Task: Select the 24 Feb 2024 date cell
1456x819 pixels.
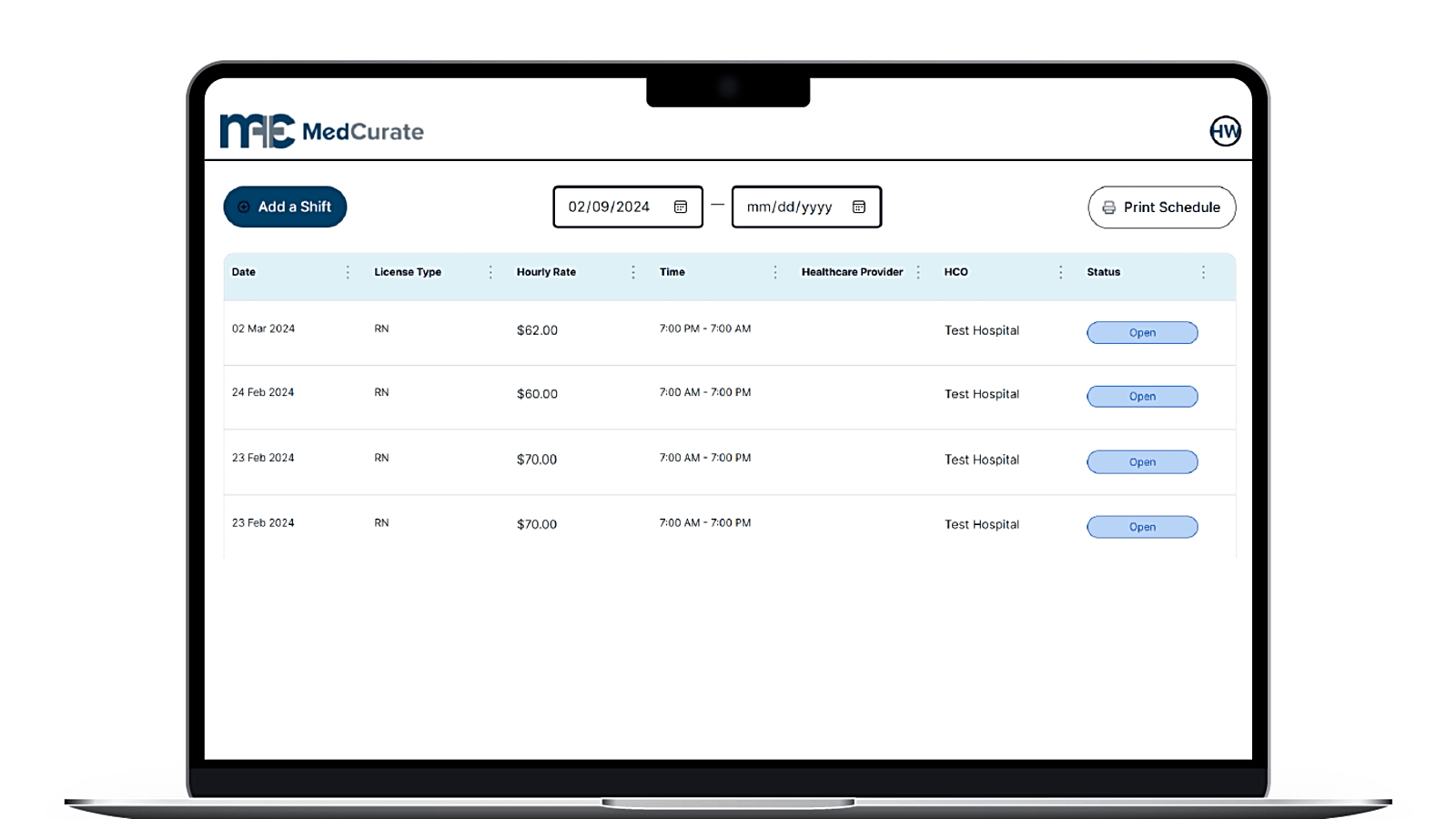Action: click(263, 392)
